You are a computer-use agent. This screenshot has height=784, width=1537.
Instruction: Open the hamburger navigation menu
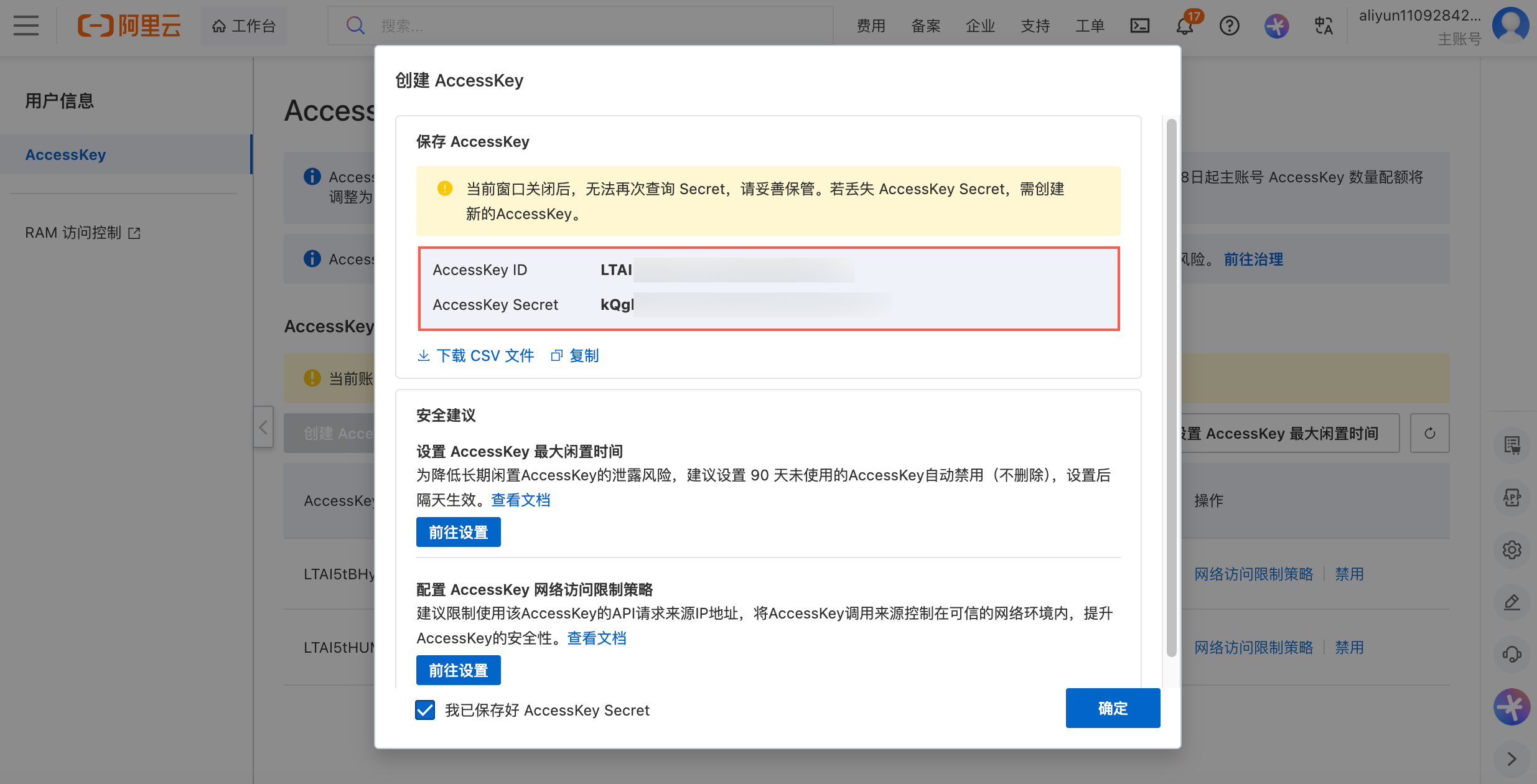pos(26,26)
